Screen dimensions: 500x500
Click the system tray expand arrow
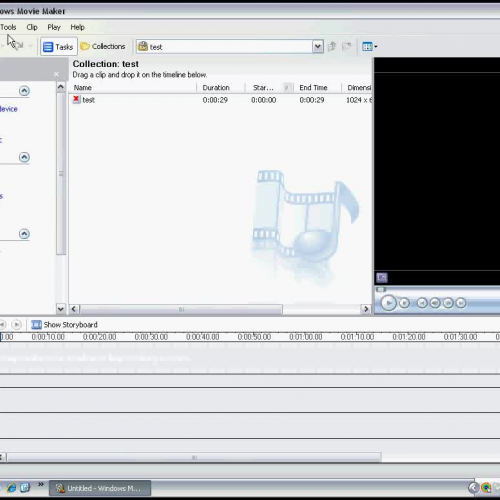[x=473, y=488]
